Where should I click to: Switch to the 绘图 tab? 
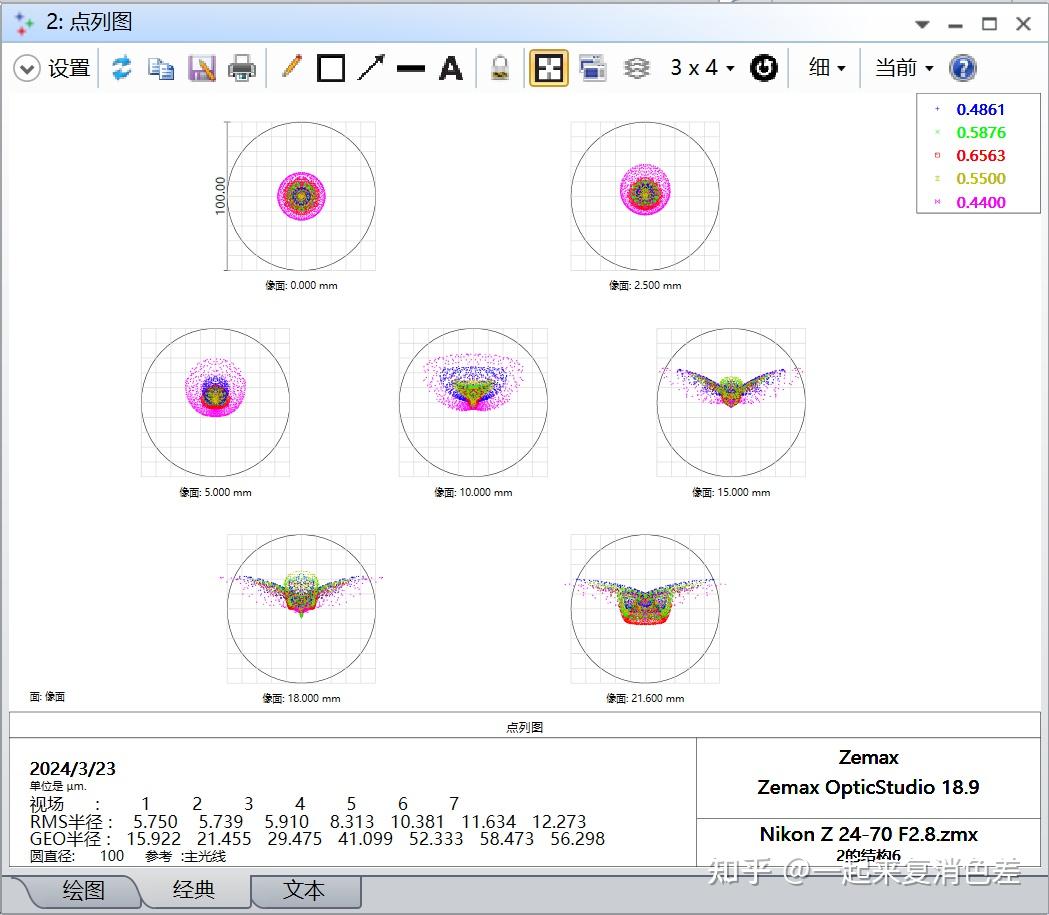click(83, 890)
